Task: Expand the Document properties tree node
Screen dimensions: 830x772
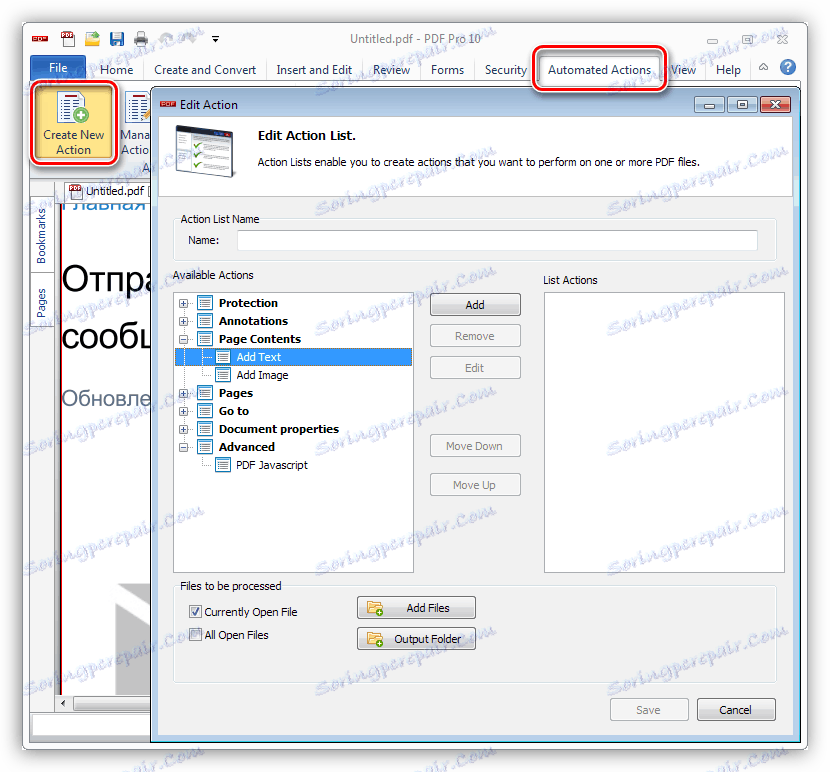Action: [x=183, y=429]
